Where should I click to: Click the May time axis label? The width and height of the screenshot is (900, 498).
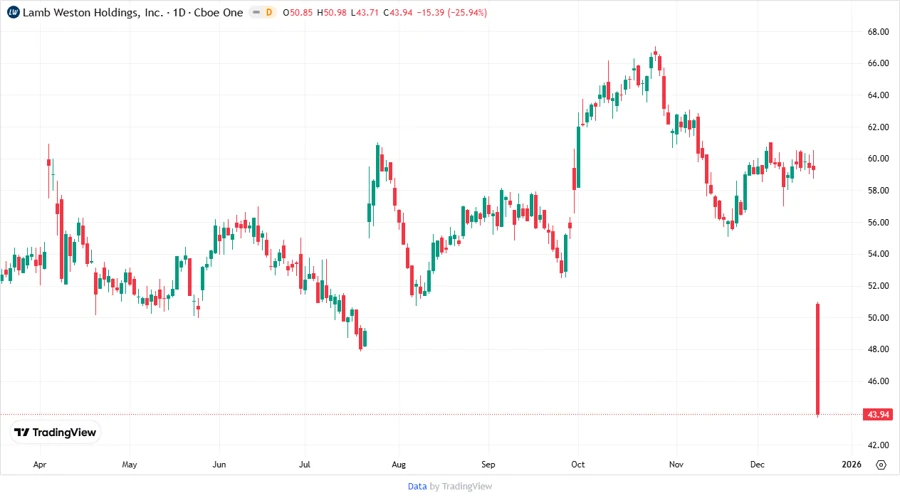[129, 464]
